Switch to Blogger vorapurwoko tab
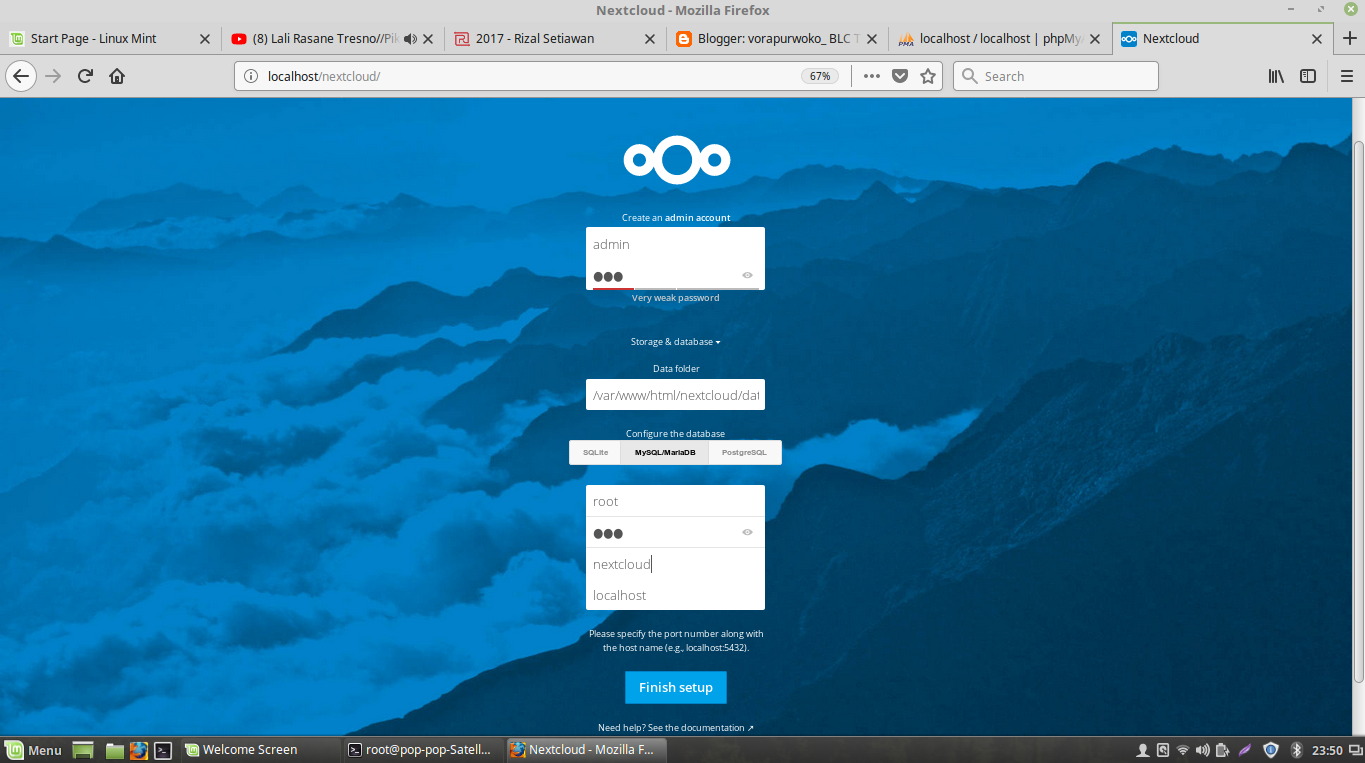Image resolution: width=1365 pixels, height=763 pixels. click(x=778, y=39)
